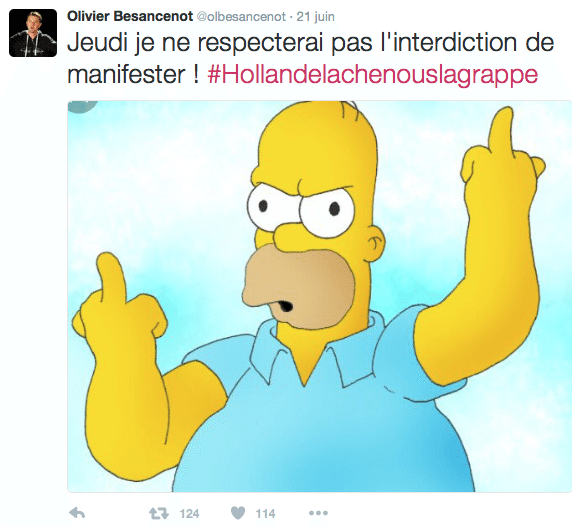Open the tweet permalink dated 21 juin
Viewport: 572px width, 526px height.
coord(315,17)
